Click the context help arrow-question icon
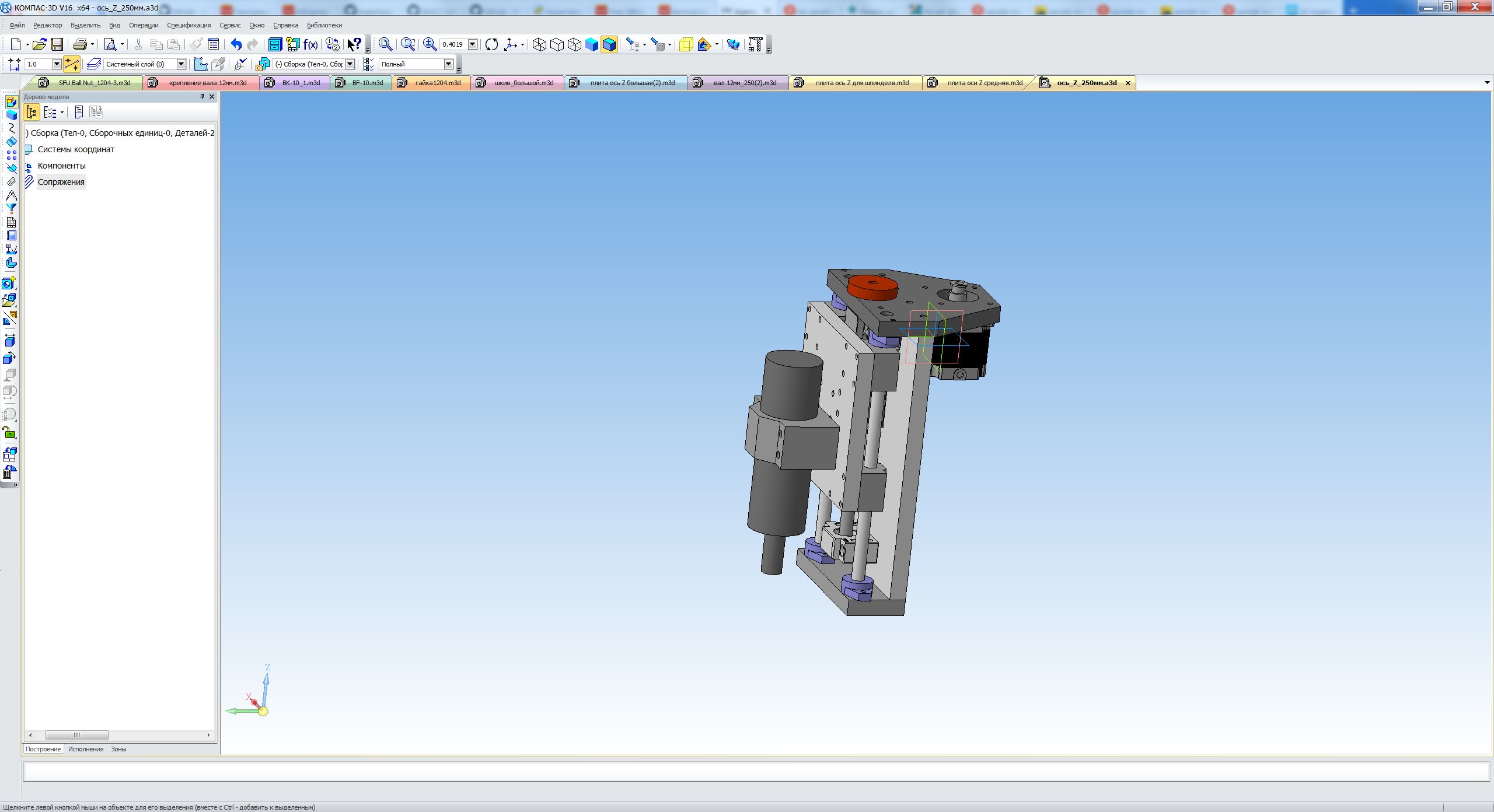 tap(354, 44)
